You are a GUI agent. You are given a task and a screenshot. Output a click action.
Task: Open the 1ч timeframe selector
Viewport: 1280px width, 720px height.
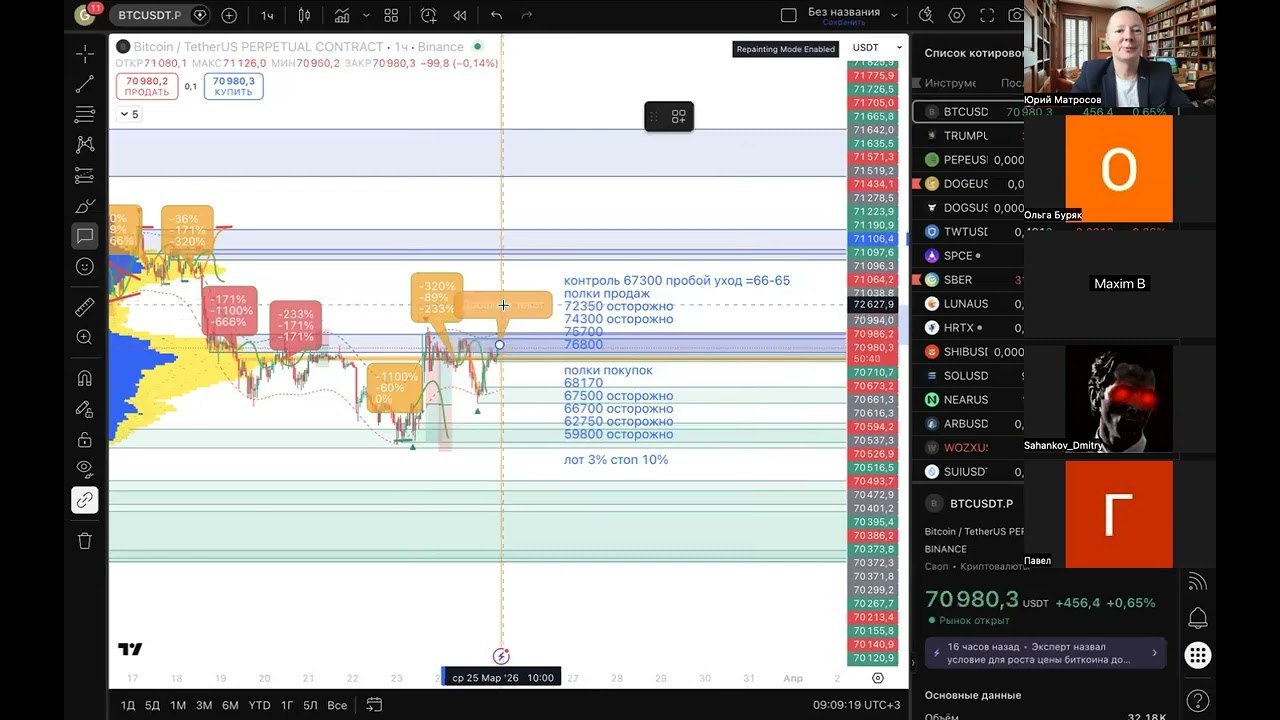click(267, 15)
